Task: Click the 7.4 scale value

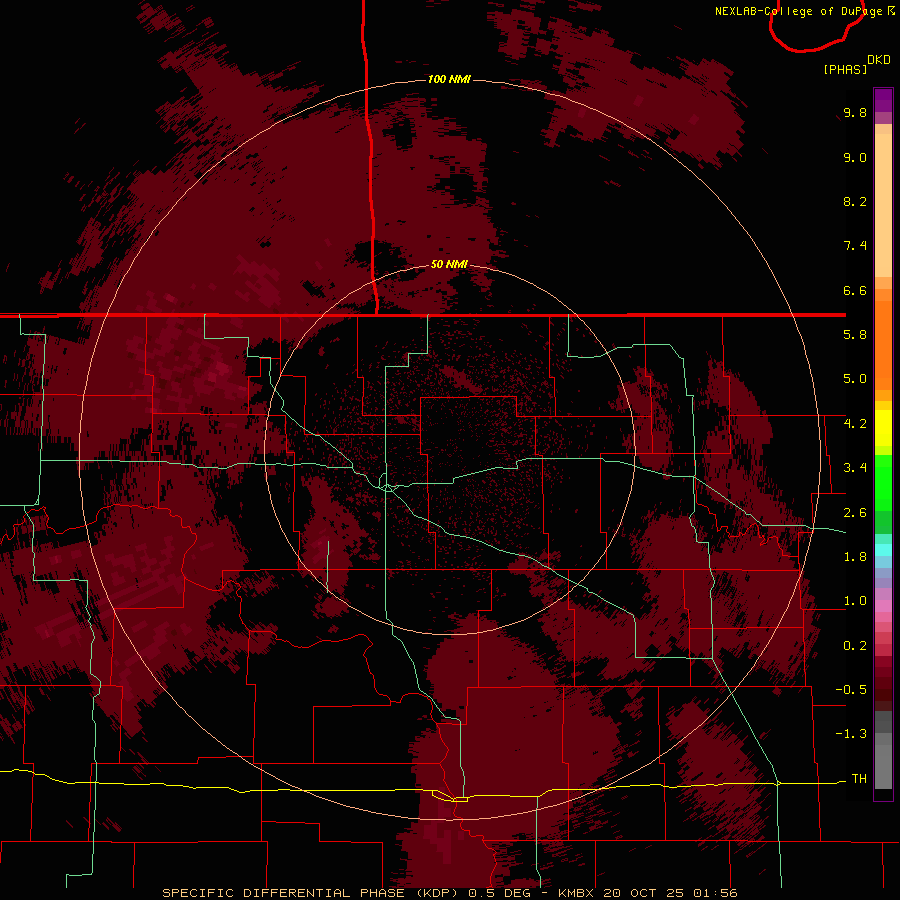Action: pos(855,246)
